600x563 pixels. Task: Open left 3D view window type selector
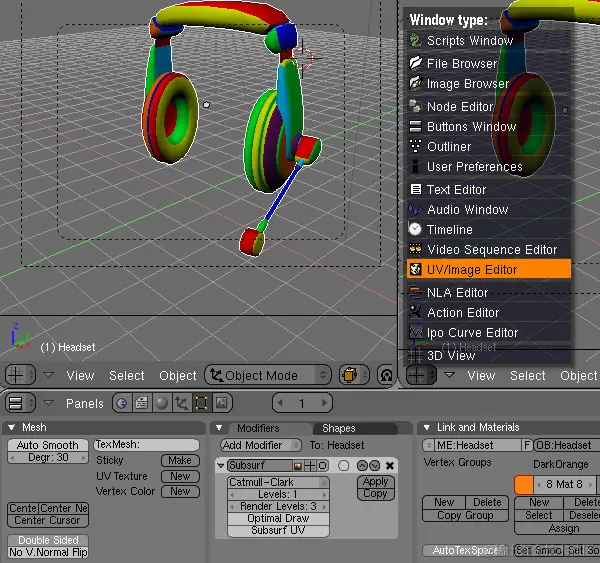[20, 375]
